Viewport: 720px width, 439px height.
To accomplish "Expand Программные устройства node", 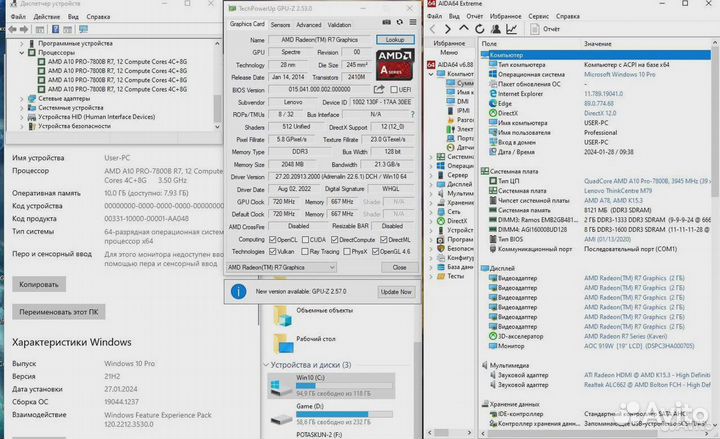I will 22,43.
